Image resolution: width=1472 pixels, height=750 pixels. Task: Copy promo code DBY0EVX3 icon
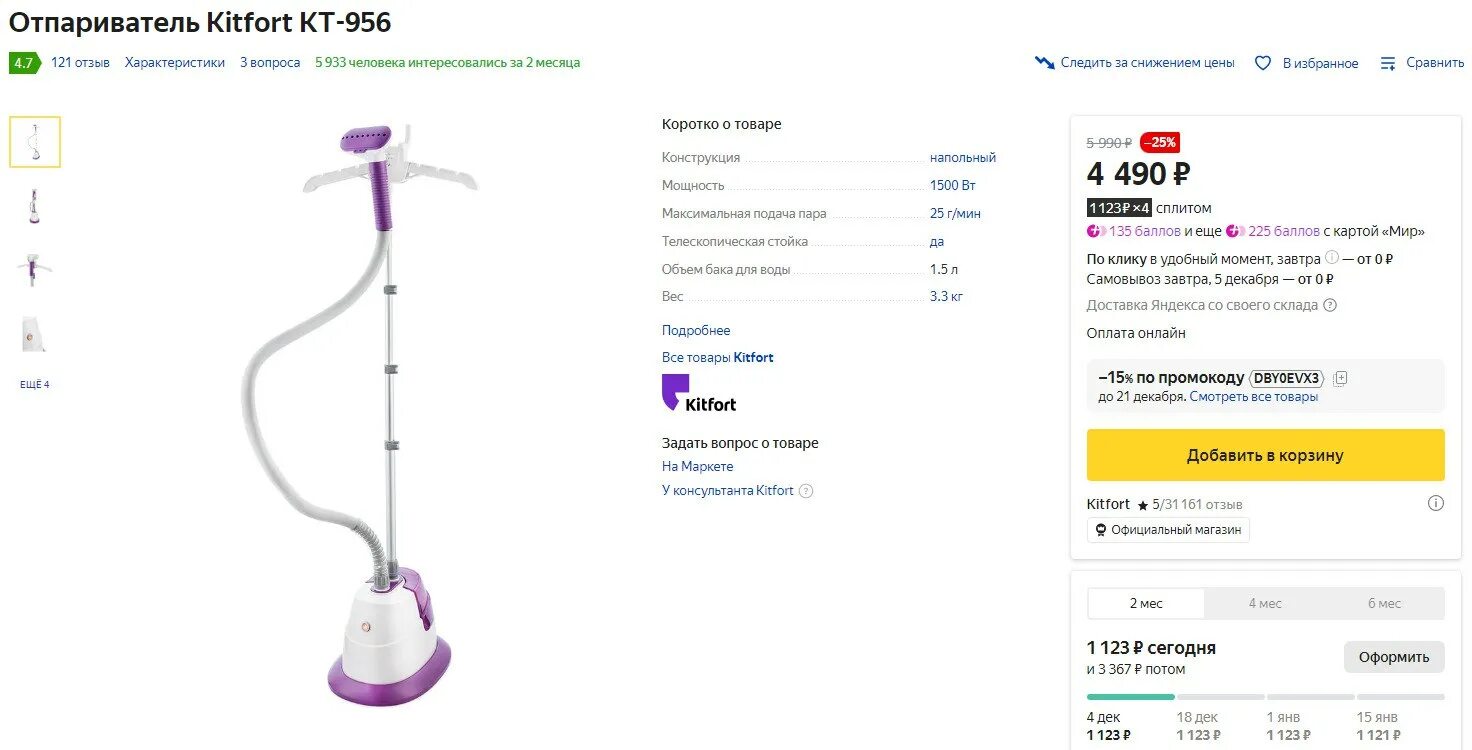click(1341, 378)
